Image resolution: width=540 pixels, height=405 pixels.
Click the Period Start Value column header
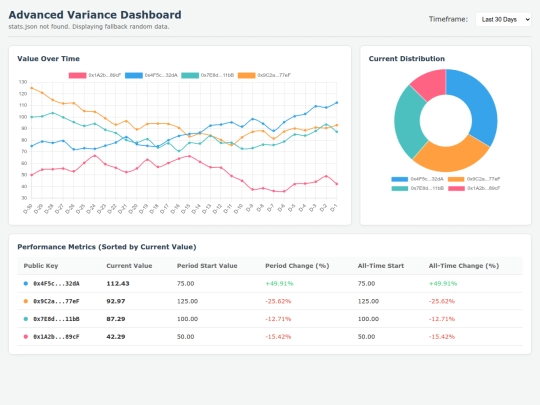(x=207, y=266)
